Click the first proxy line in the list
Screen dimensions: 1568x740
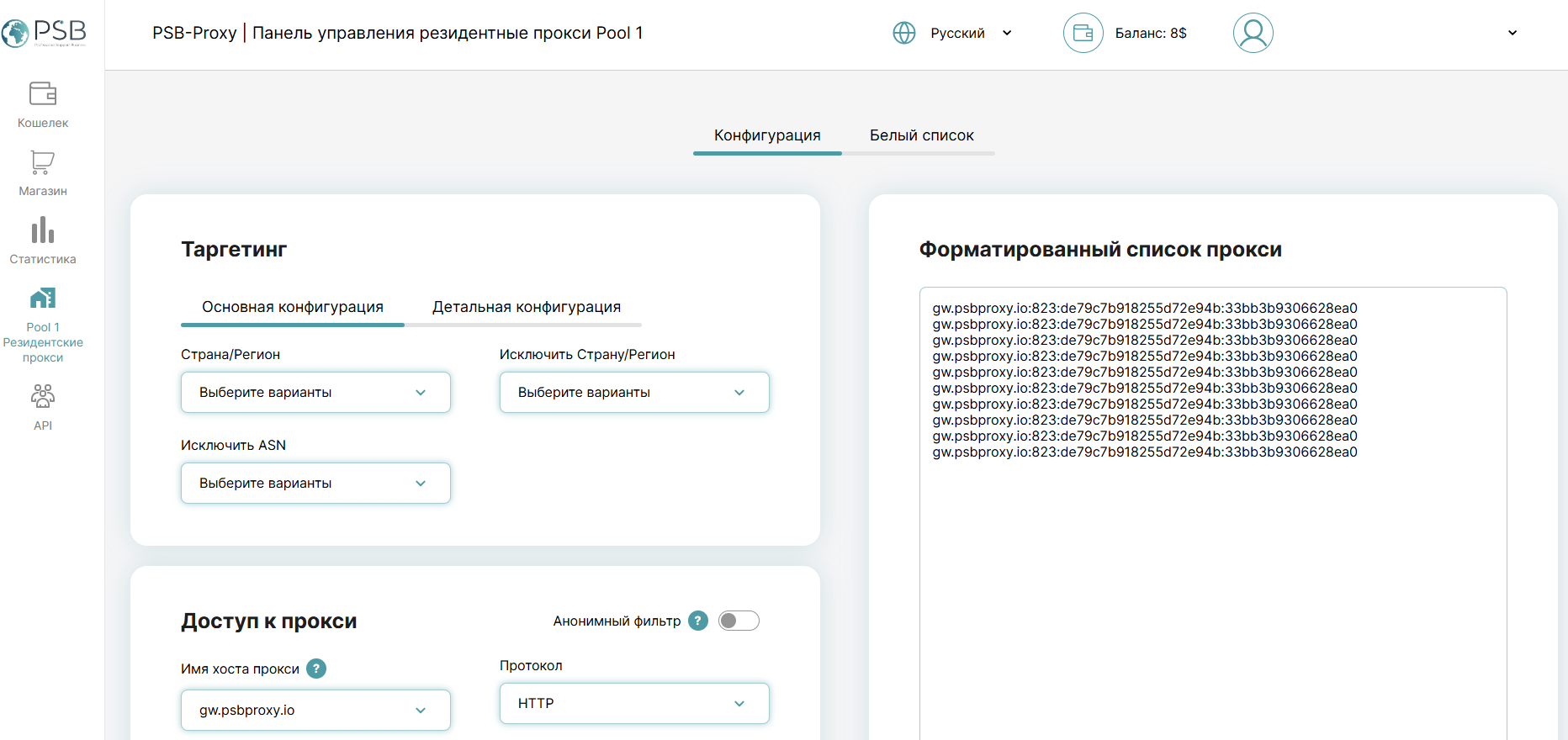[x=1145, y=309]
